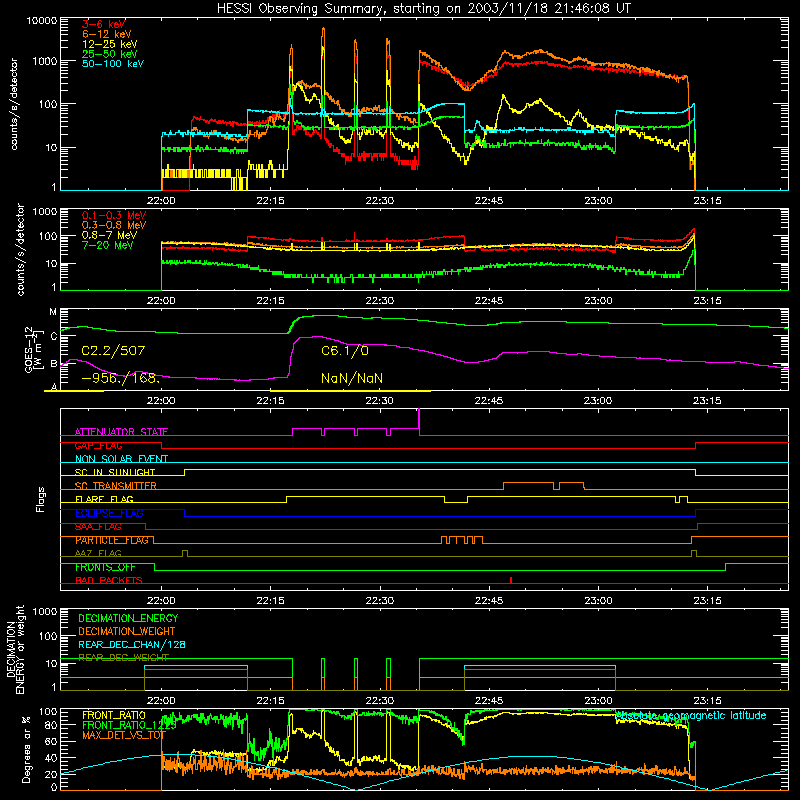Click the 10000 y-axis tick label
Viewport: 800px width, 800px height.
(42, 20)
